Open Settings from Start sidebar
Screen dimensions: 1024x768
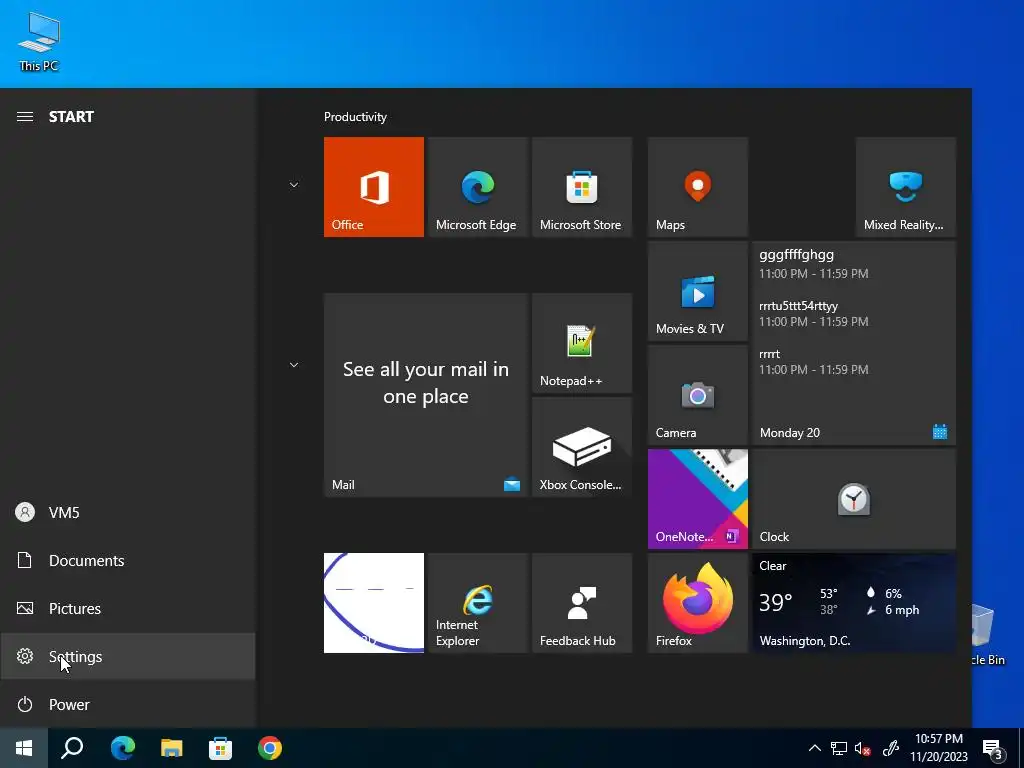click(128, 656)
